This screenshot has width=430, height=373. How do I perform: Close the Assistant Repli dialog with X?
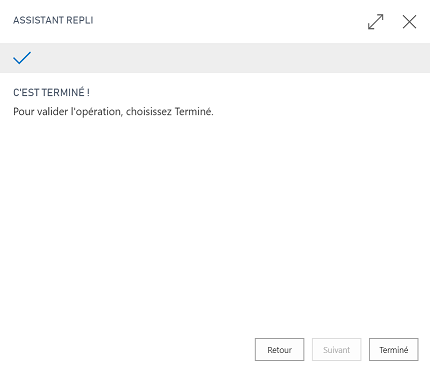[x=409, y=22]
